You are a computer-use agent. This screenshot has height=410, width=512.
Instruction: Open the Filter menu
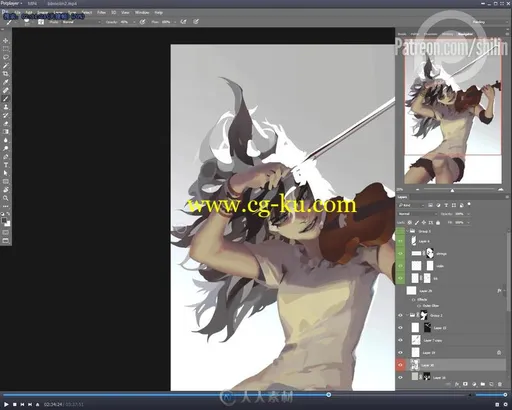(x=101, y=13)
